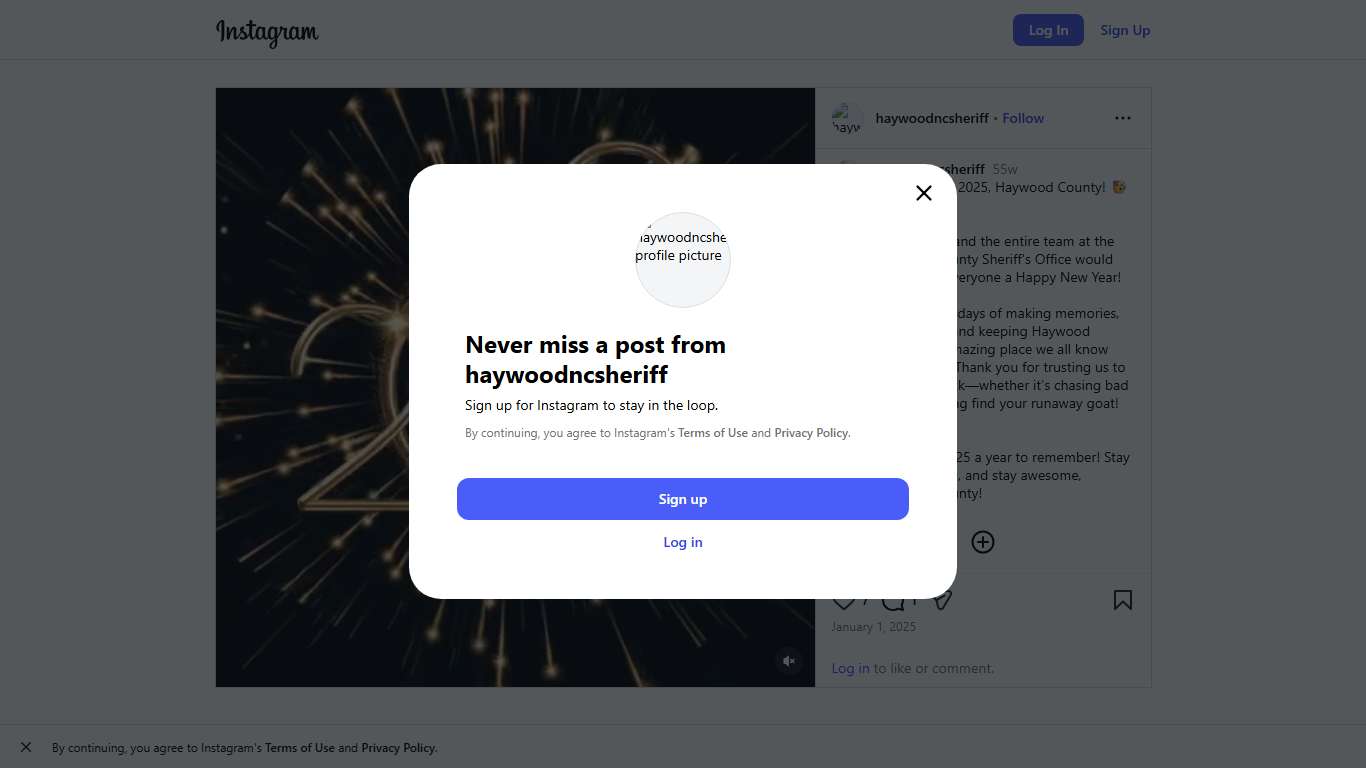
Task: Open Terms of Use in the popup
Action: point(713,433)
